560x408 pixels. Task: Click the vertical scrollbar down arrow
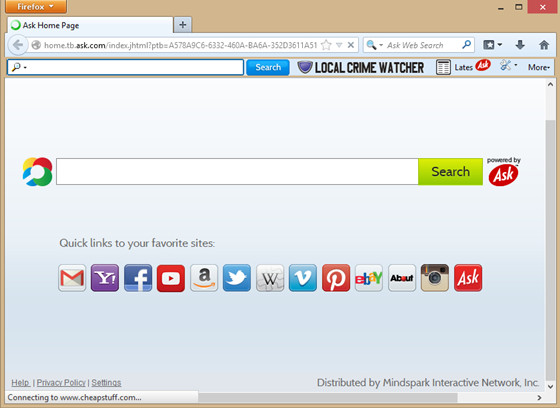click(x=550, y=386)
